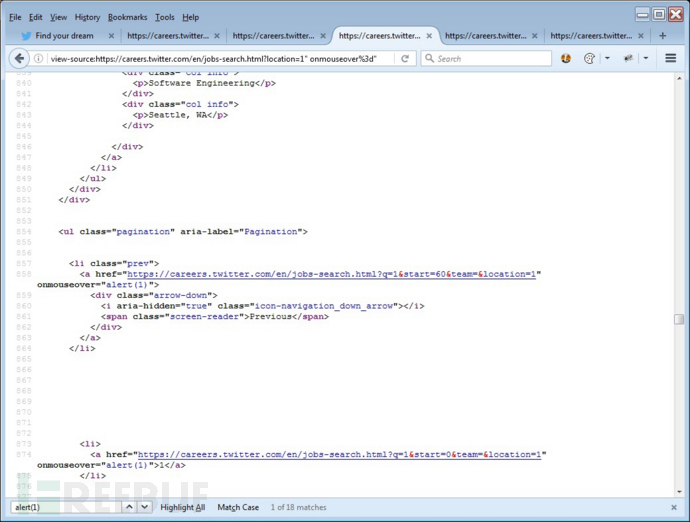Viewport: 690px width, 522px height.
Task: Click the view-source URL address field
Action: pyautogui.click(x=213, y=59)
